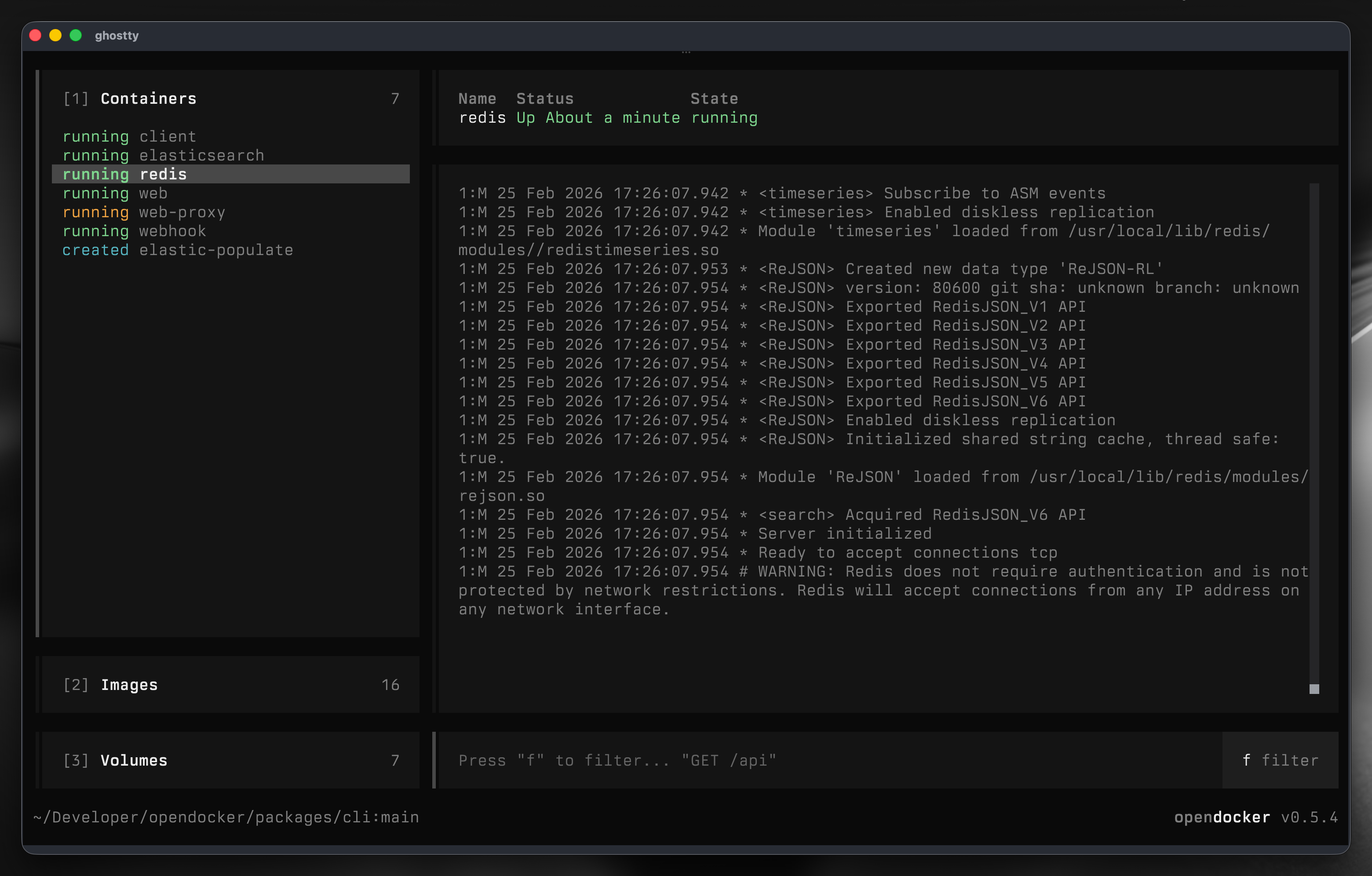Close the ghostty window with red button
This screenshot has width=1372, height=876.
tap(35, 35)
